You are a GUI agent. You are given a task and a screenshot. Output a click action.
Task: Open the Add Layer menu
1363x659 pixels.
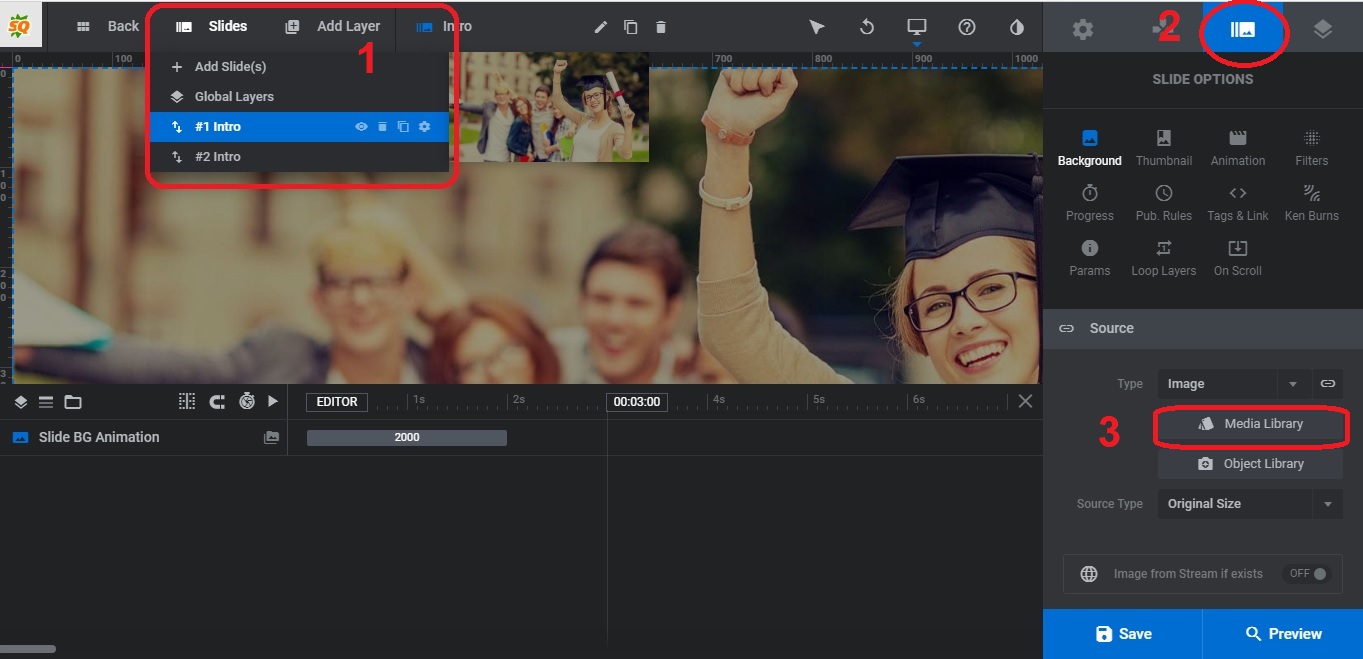[332, 27]
